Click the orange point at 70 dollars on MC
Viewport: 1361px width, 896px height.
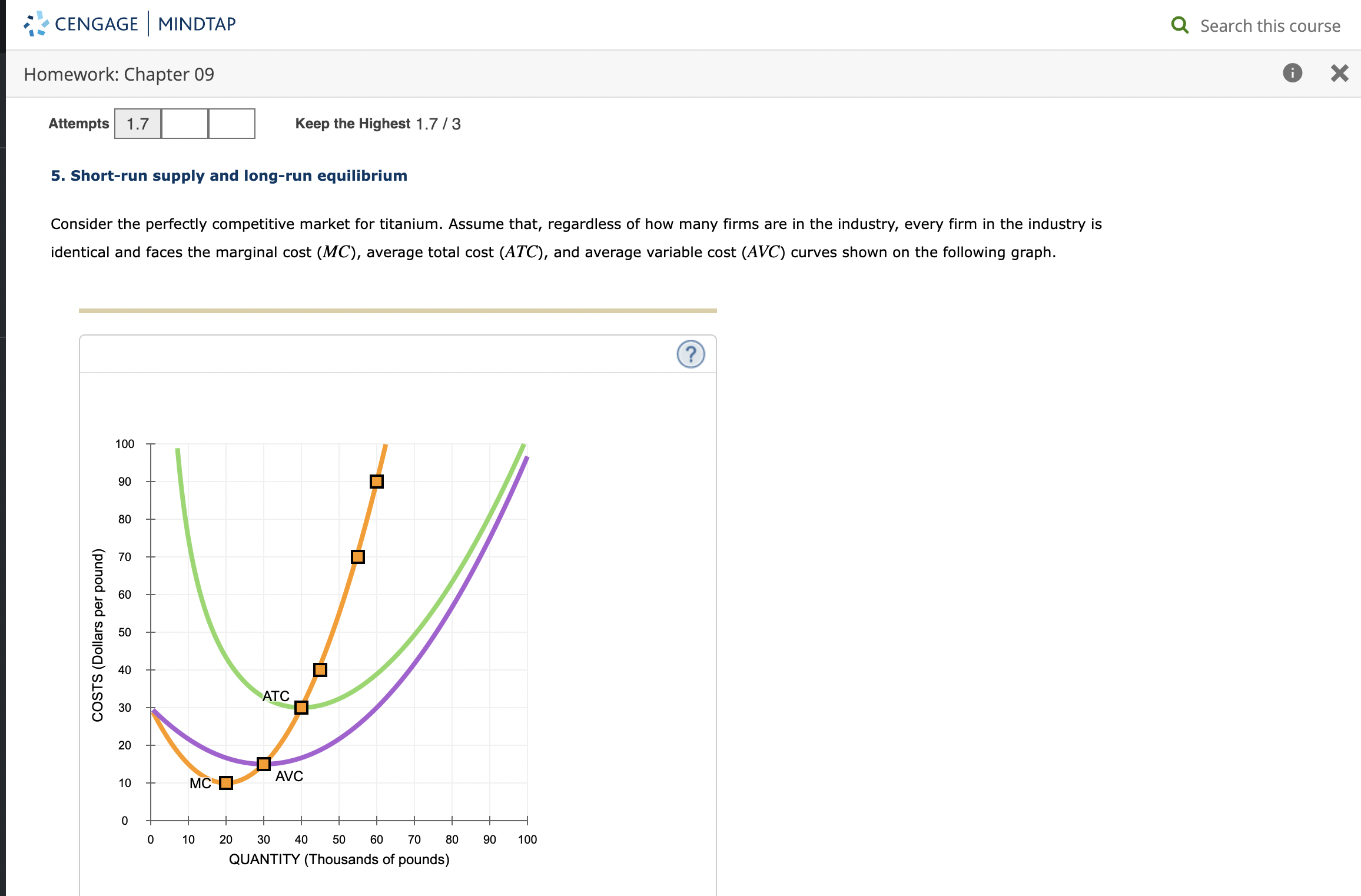point(357,556)
